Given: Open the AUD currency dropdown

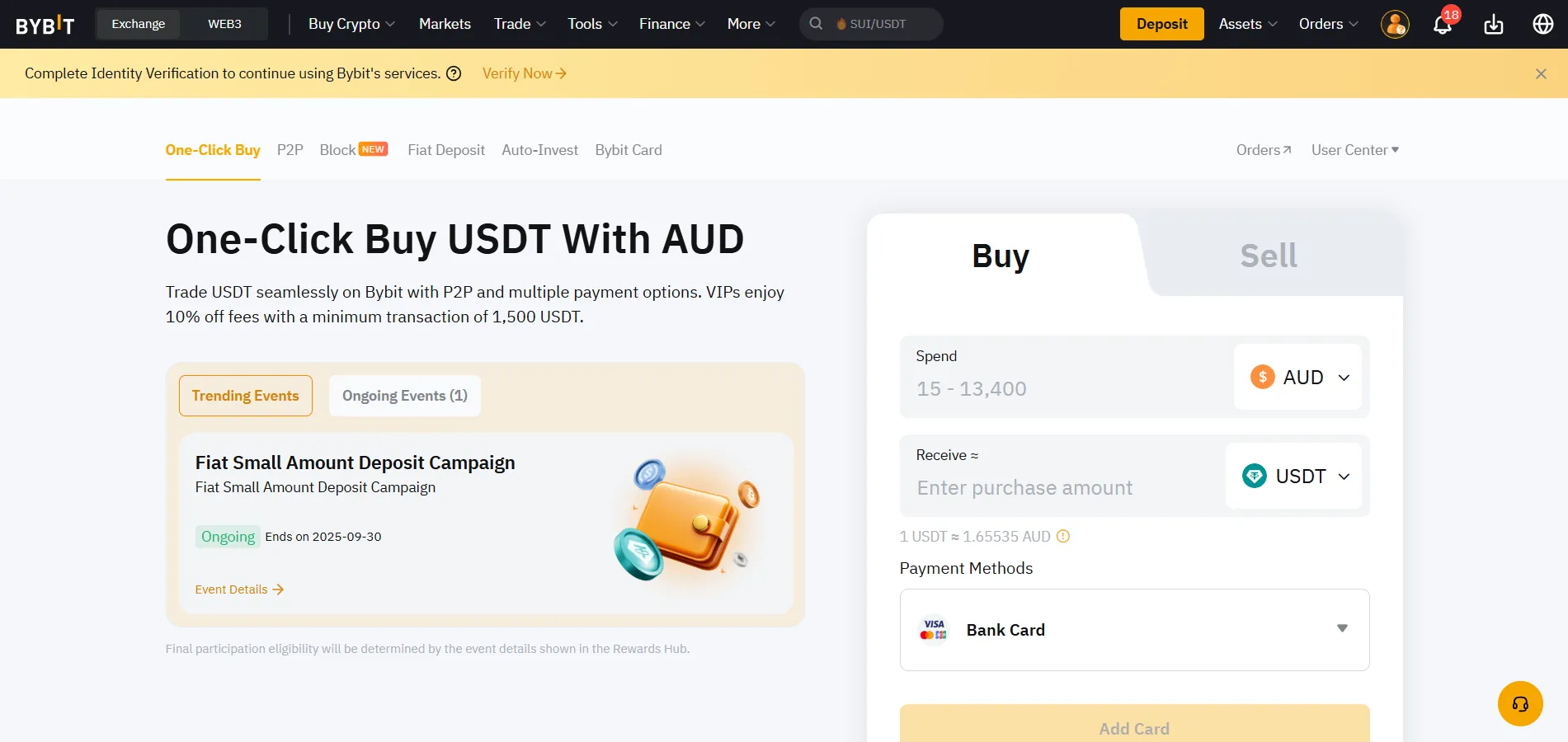Looking at the screenshot, I should (x=1298, y=377).
